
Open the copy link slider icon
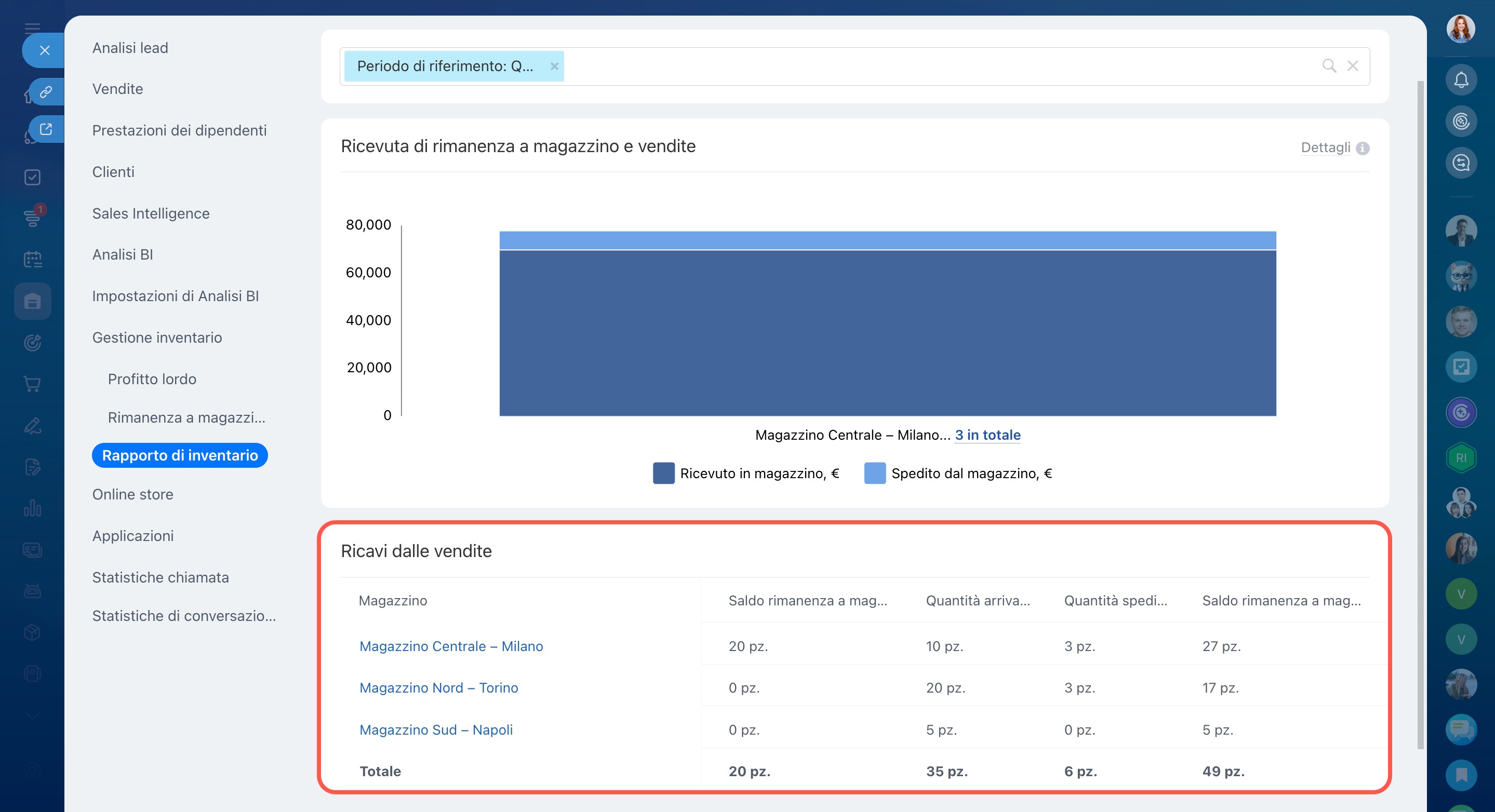46,92
